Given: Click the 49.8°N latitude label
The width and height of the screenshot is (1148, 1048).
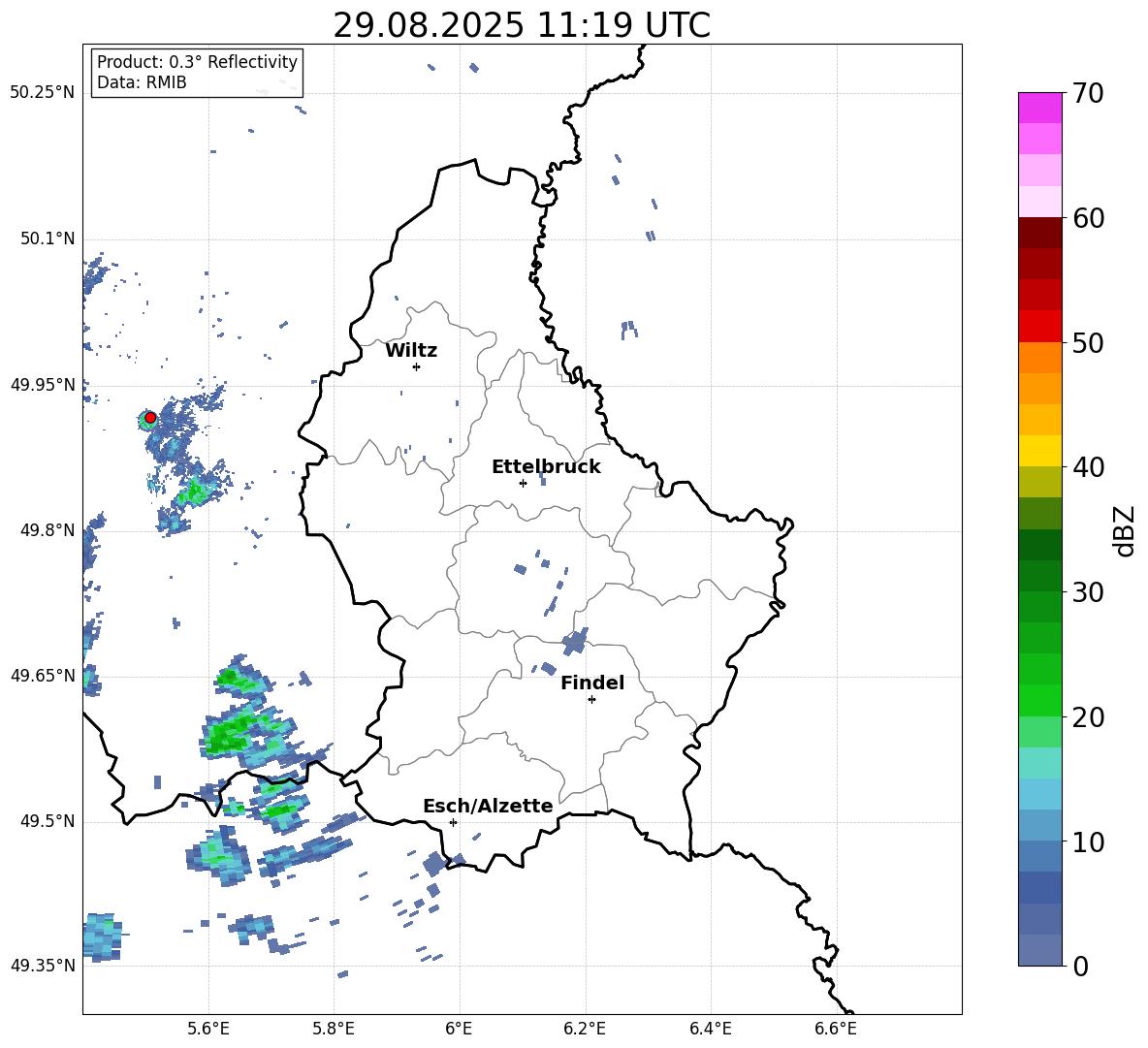Looking at the screenshot, I should point(48,530).
